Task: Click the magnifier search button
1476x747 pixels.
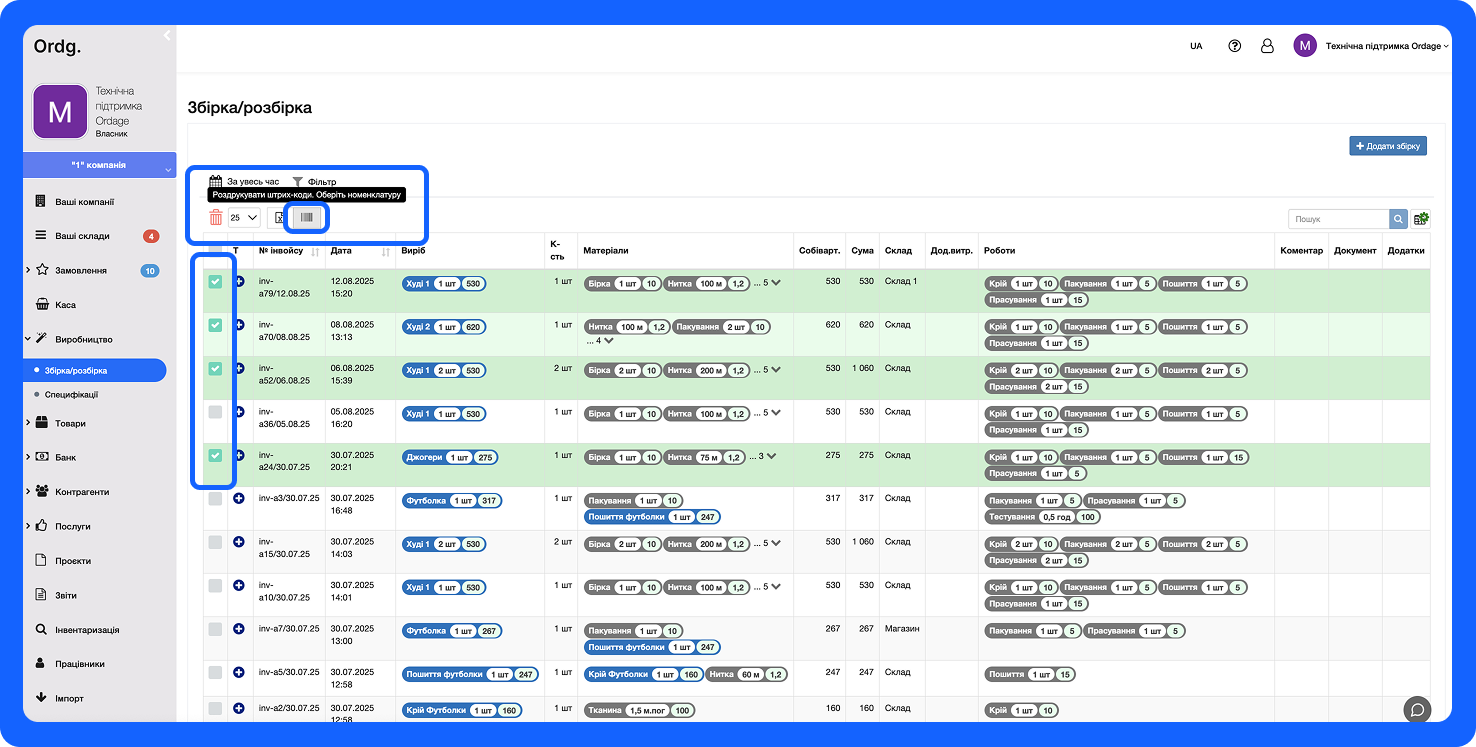Action: coord(1398,219)
